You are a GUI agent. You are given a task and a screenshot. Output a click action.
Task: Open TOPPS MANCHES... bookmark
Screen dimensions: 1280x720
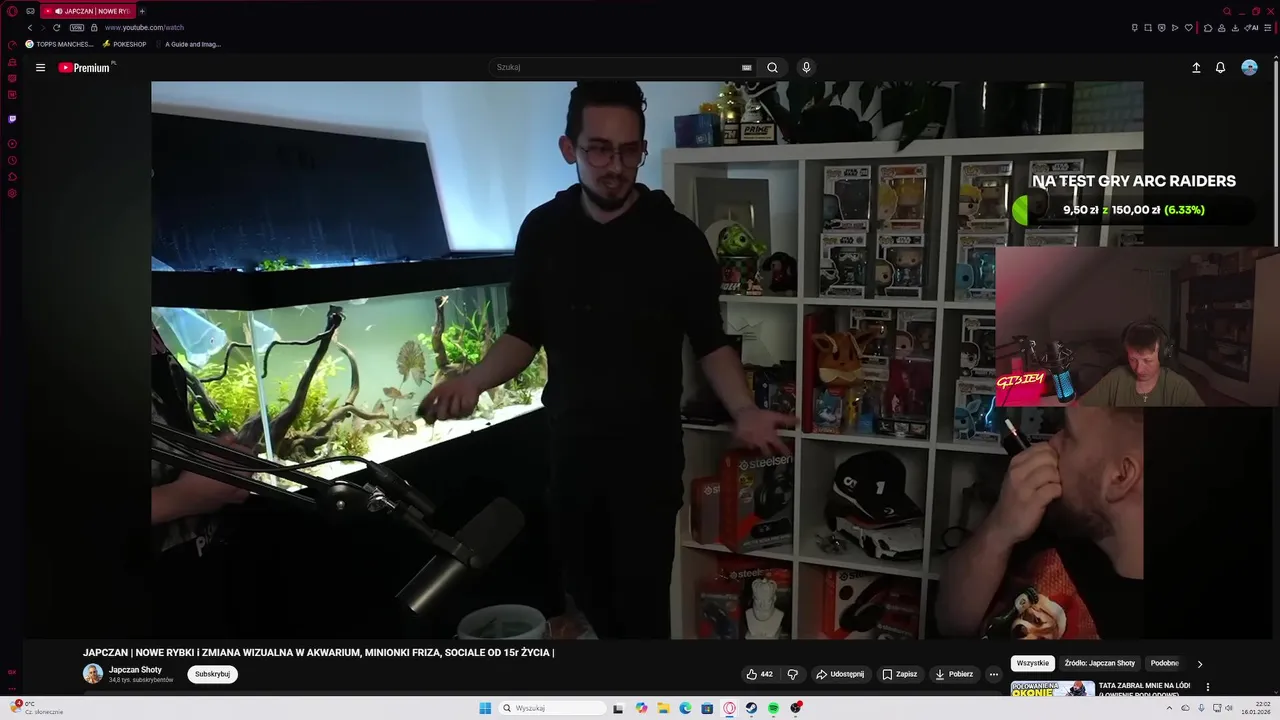59,44
